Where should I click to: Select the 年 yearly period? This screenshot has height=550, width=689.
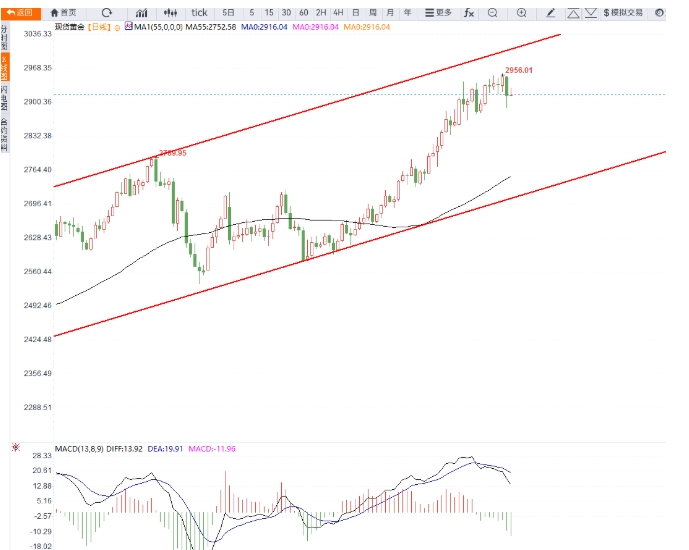(407, 13)
